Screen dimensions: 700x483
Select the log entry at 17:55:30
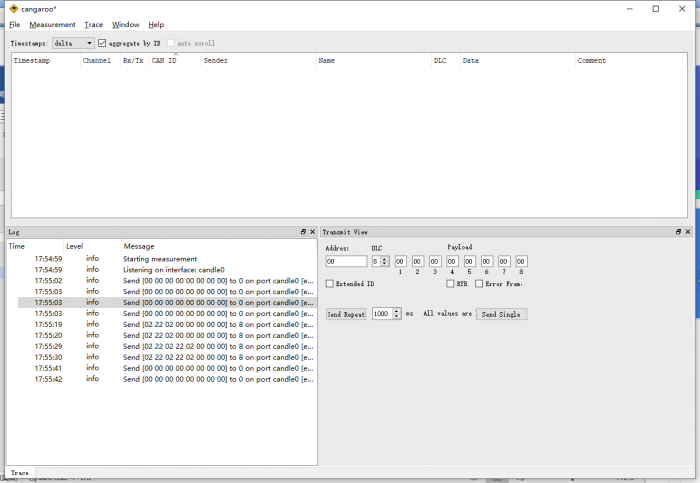click(167, 357)
